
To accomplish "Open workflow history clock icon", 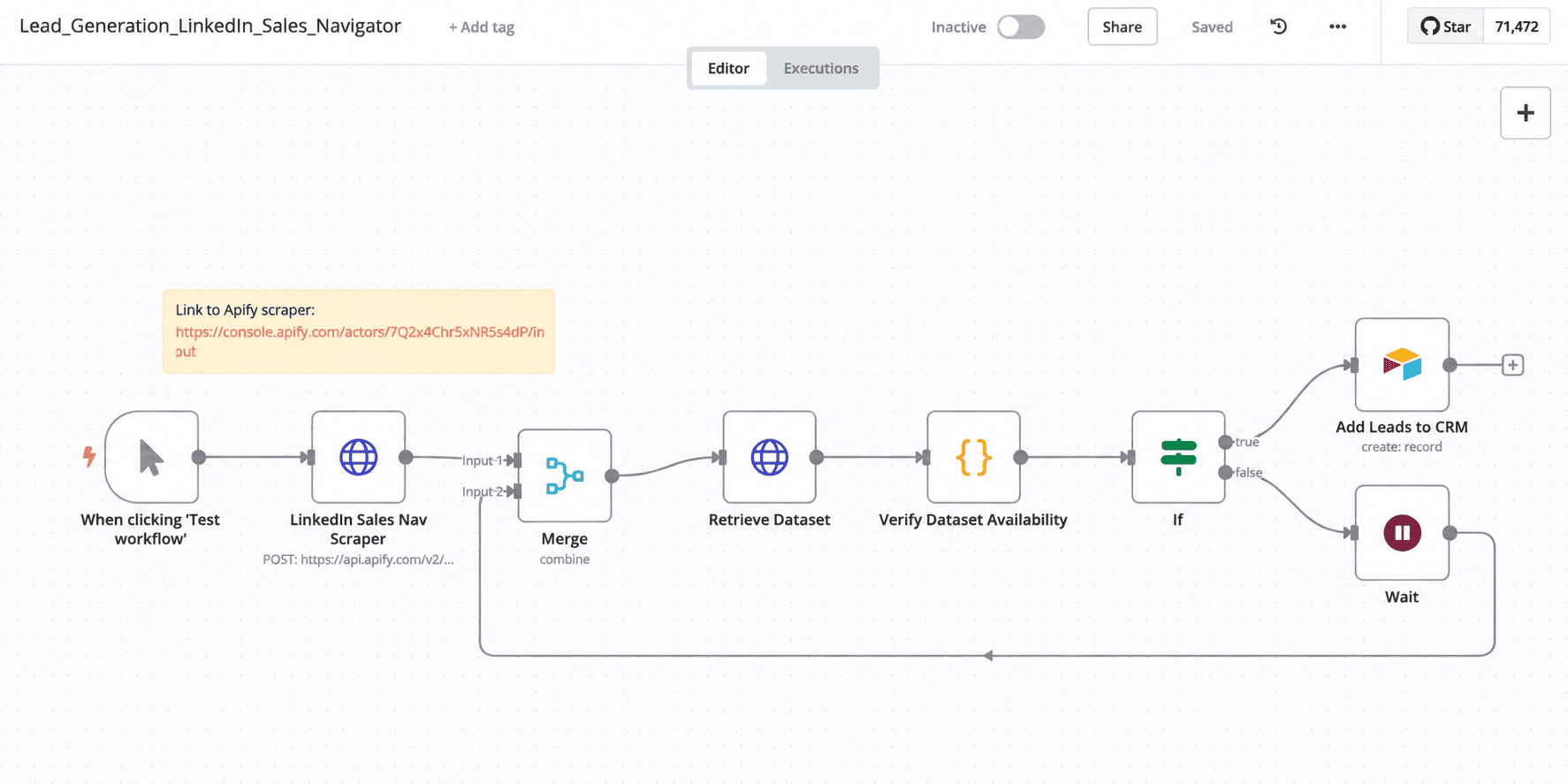I will (x=1278, y=27).
